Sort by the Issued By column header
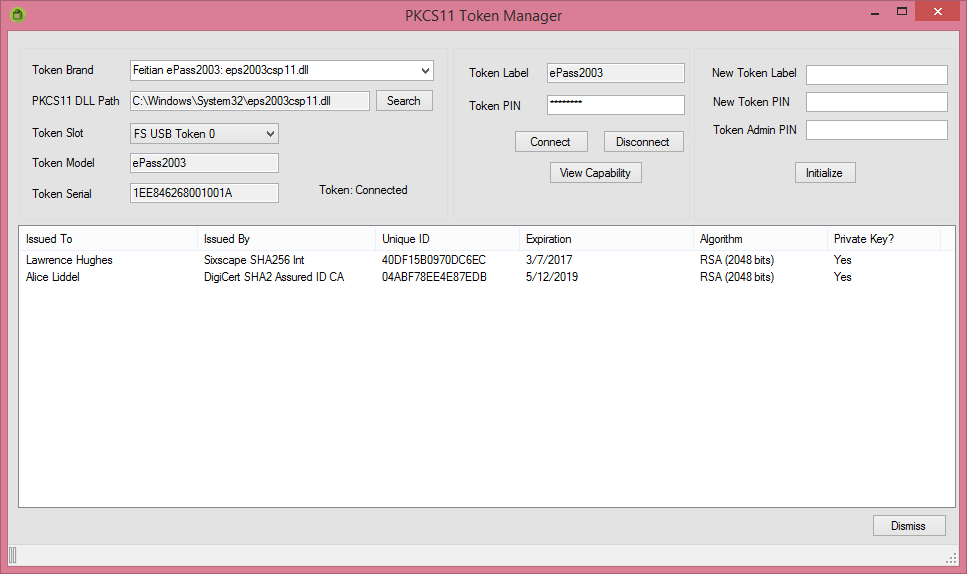Viewport: 967px width, 574px height. [286, 239]
